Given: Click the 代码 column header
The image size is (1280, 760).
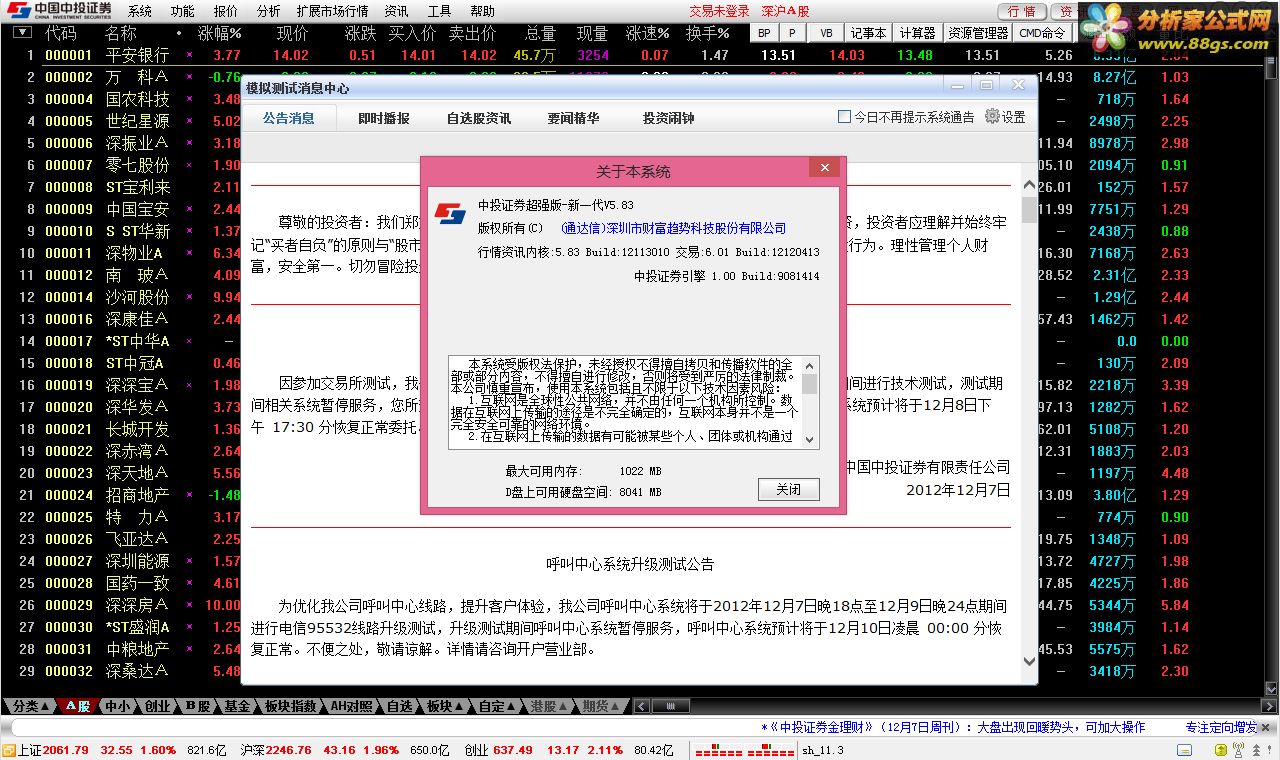Looking at the screenshot, I should (x=61, y=33).
